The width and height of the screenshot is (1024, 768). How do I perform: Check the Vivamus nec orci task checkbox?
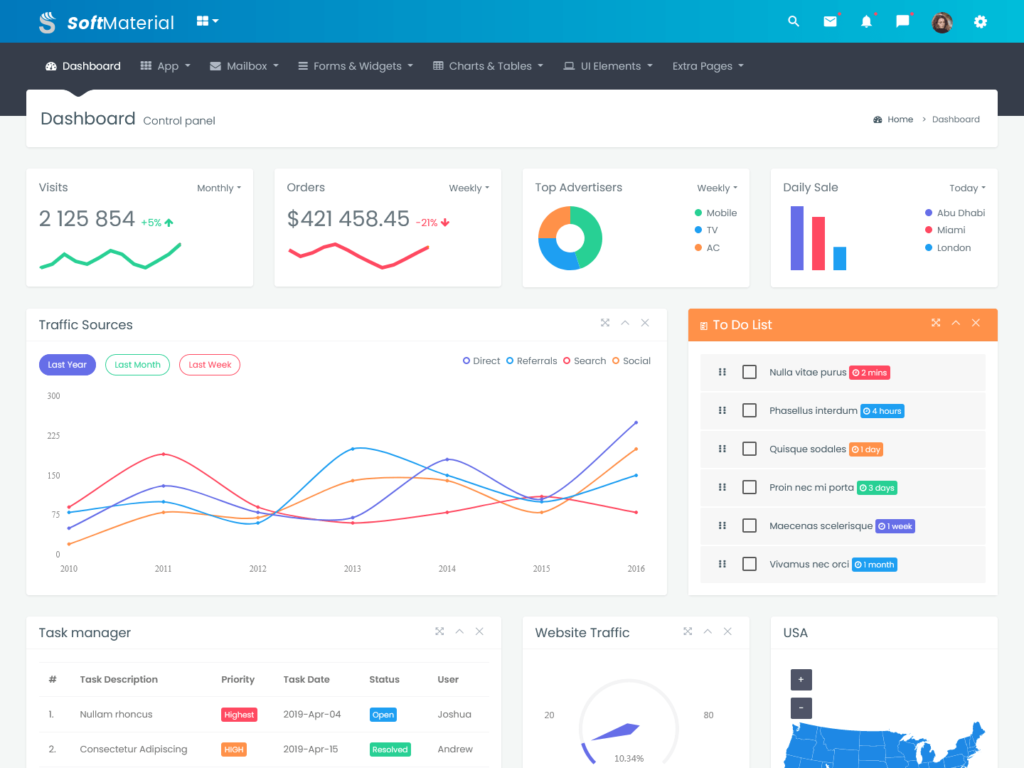(x=749, y=563)
